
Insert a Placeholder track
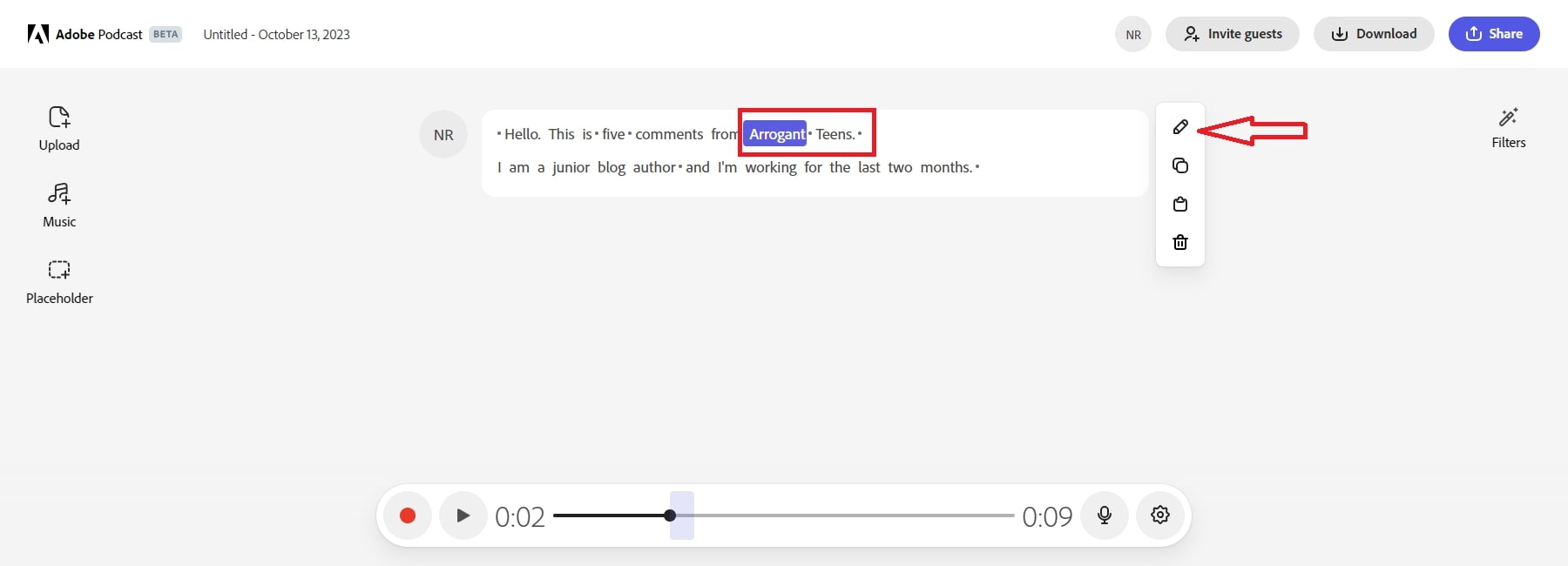(x=59, y=282)
